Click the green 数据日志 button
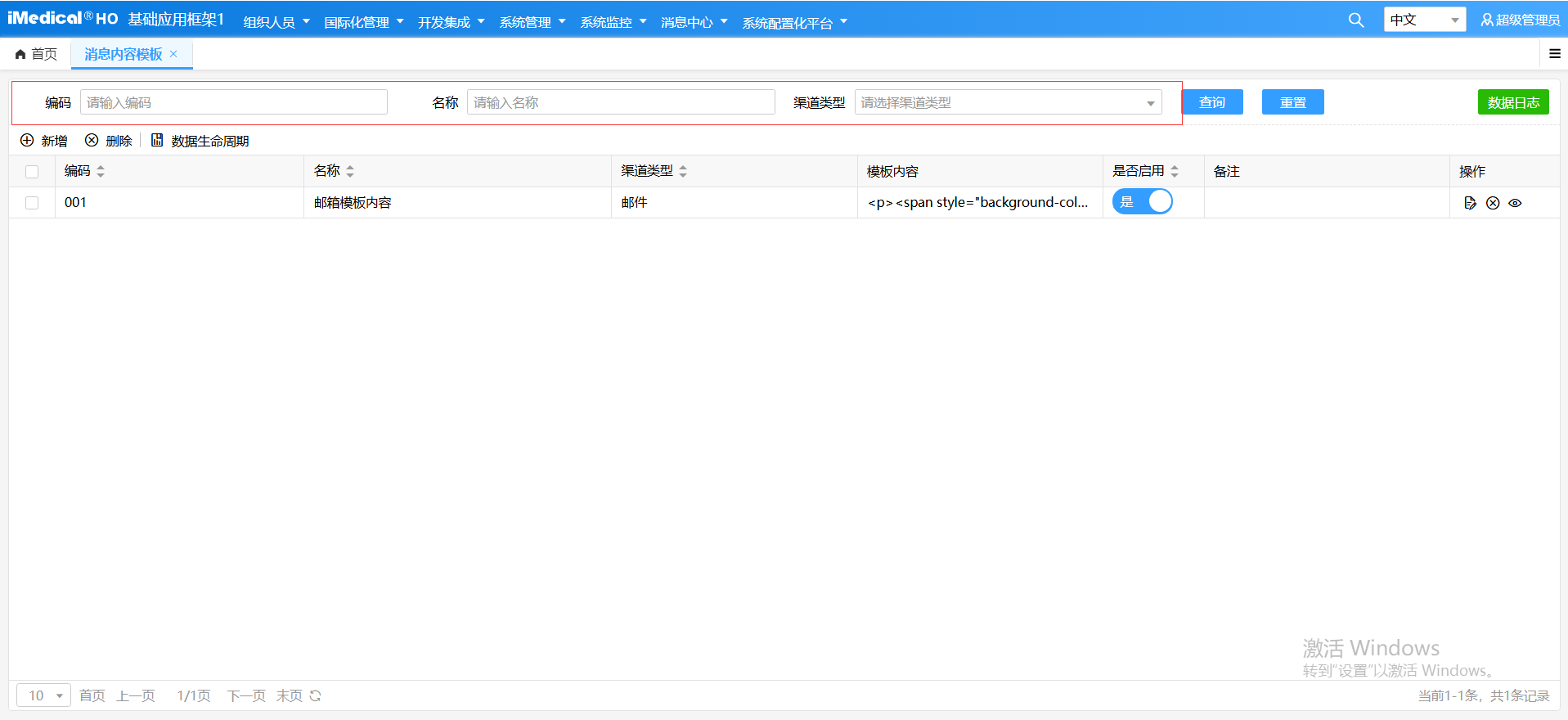The height and width of the screenshot is (720, 1568). point(1512,102)
